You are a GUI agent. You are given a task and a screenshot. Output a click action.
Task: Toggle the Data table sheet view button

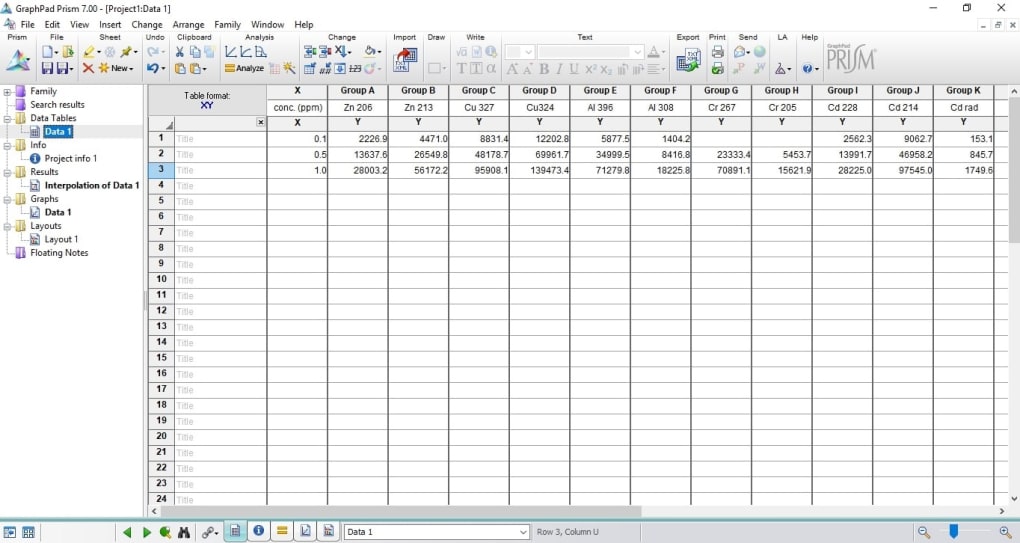235,531
